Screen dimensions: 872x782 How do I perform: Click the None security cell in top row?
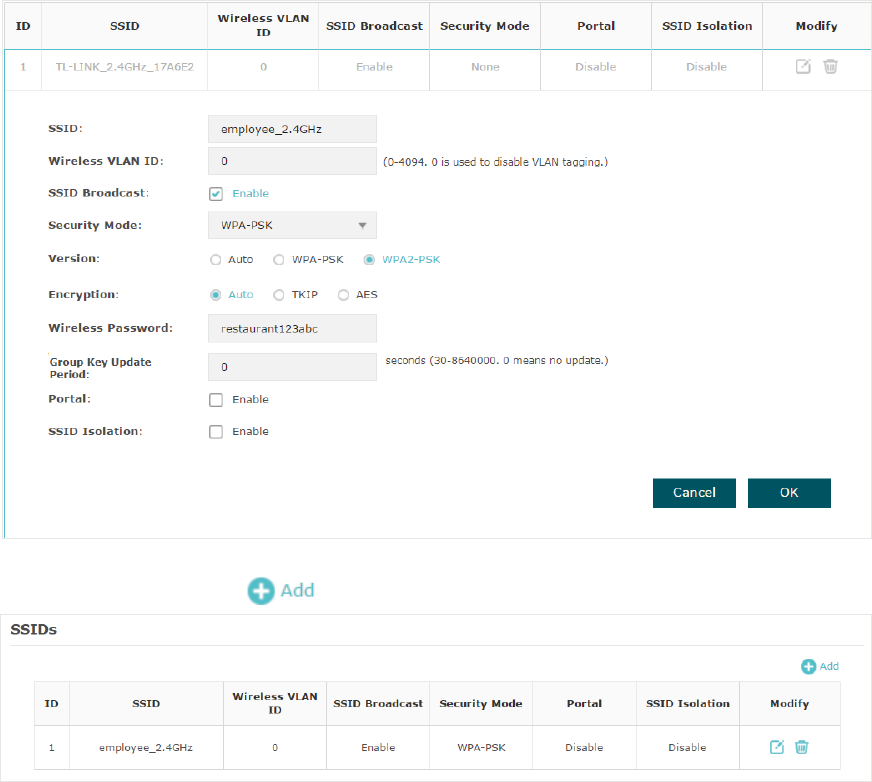click(485, 67)
